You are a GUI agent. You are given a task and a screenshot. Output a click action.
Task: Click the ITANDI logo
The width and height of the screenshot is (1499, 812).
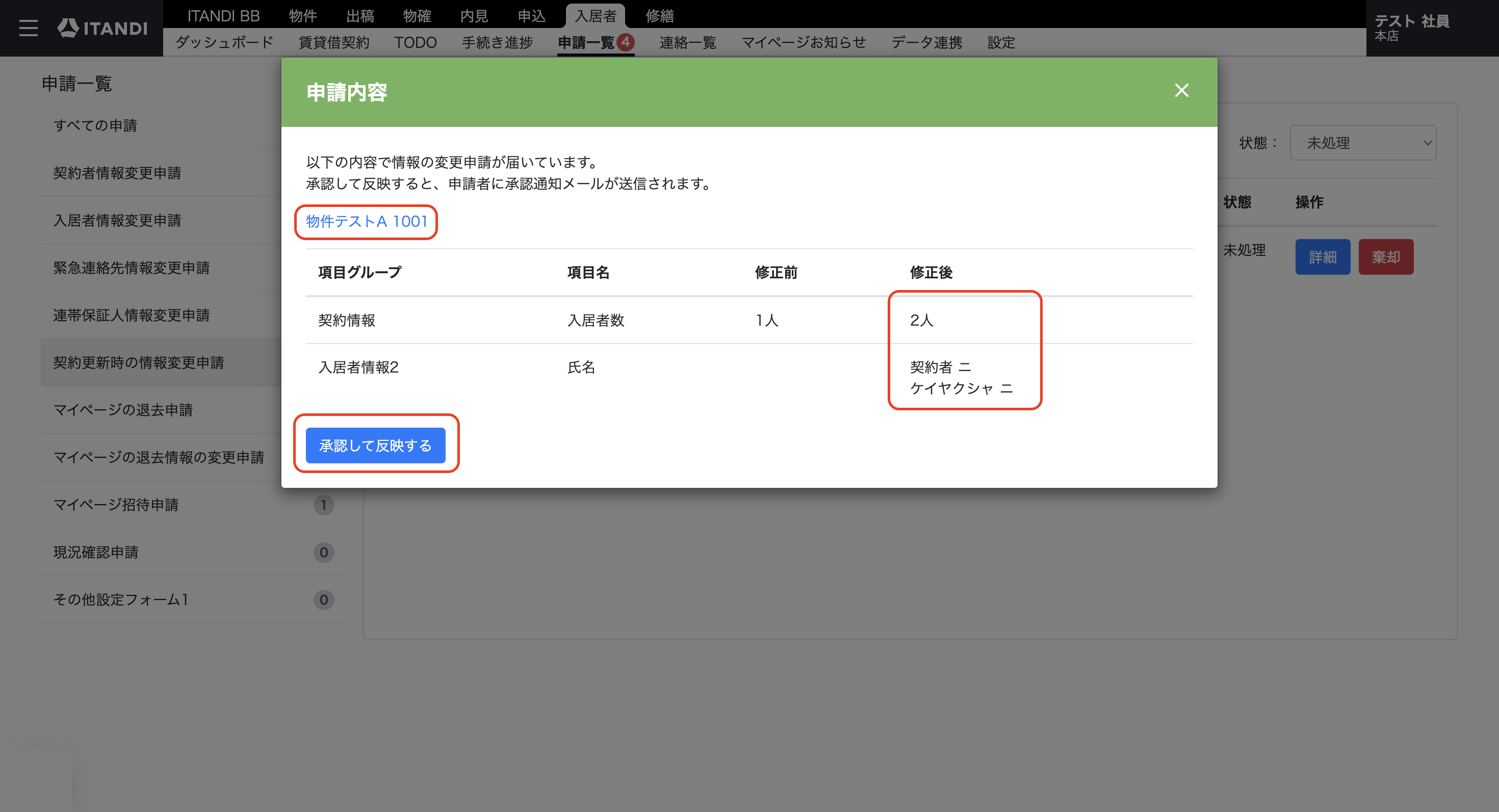click(102, 28)
